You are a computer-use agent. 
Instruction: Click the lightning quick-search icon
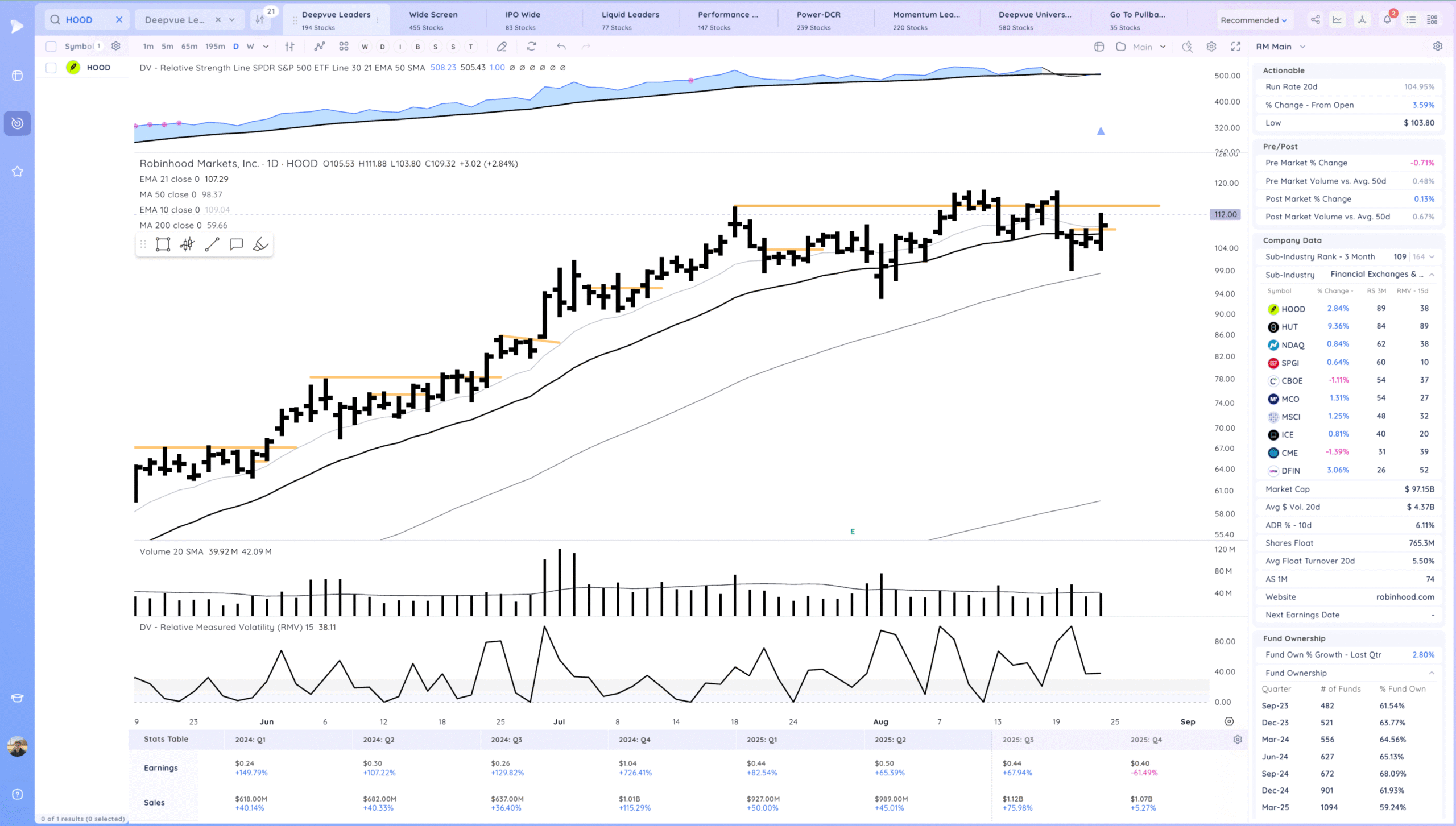[x=1187, y=47]
